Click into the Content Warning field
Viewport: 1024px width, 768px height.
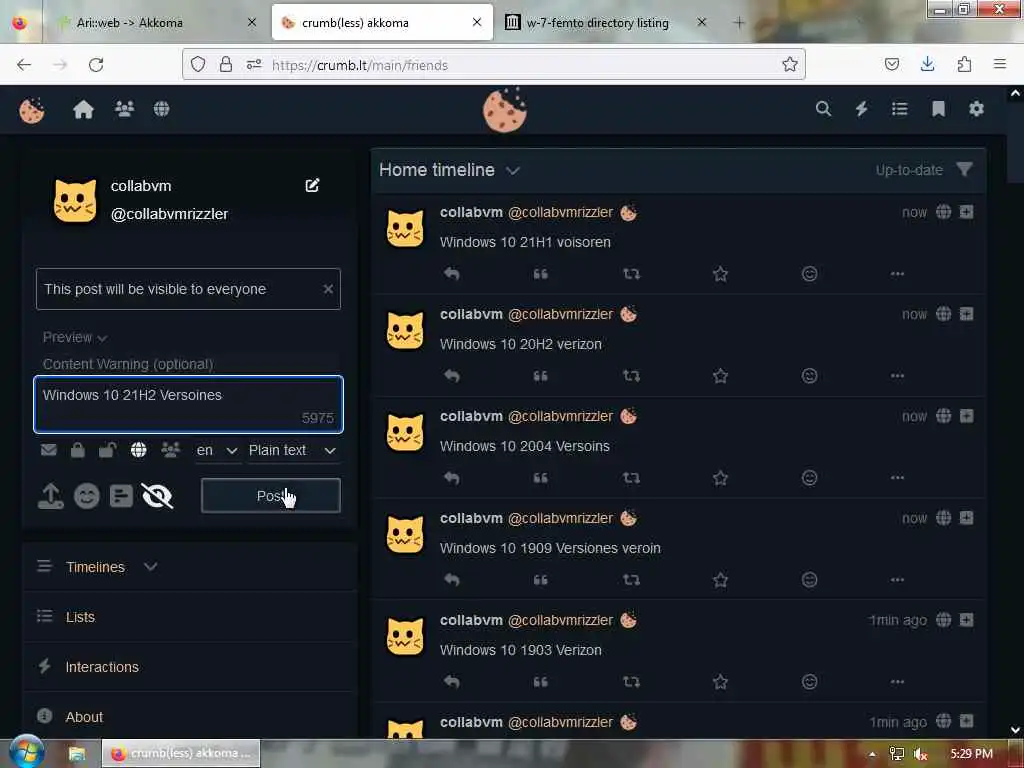(189, 364)
